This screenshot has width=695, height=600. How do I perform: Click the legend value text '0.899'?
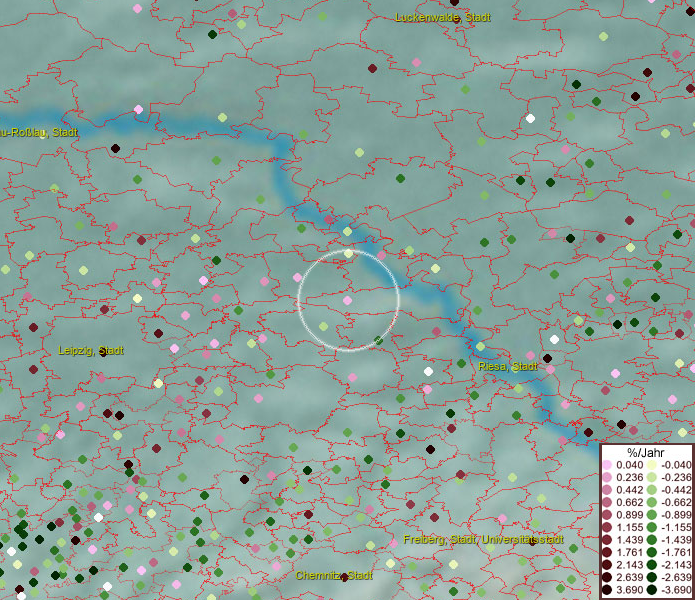629,515
